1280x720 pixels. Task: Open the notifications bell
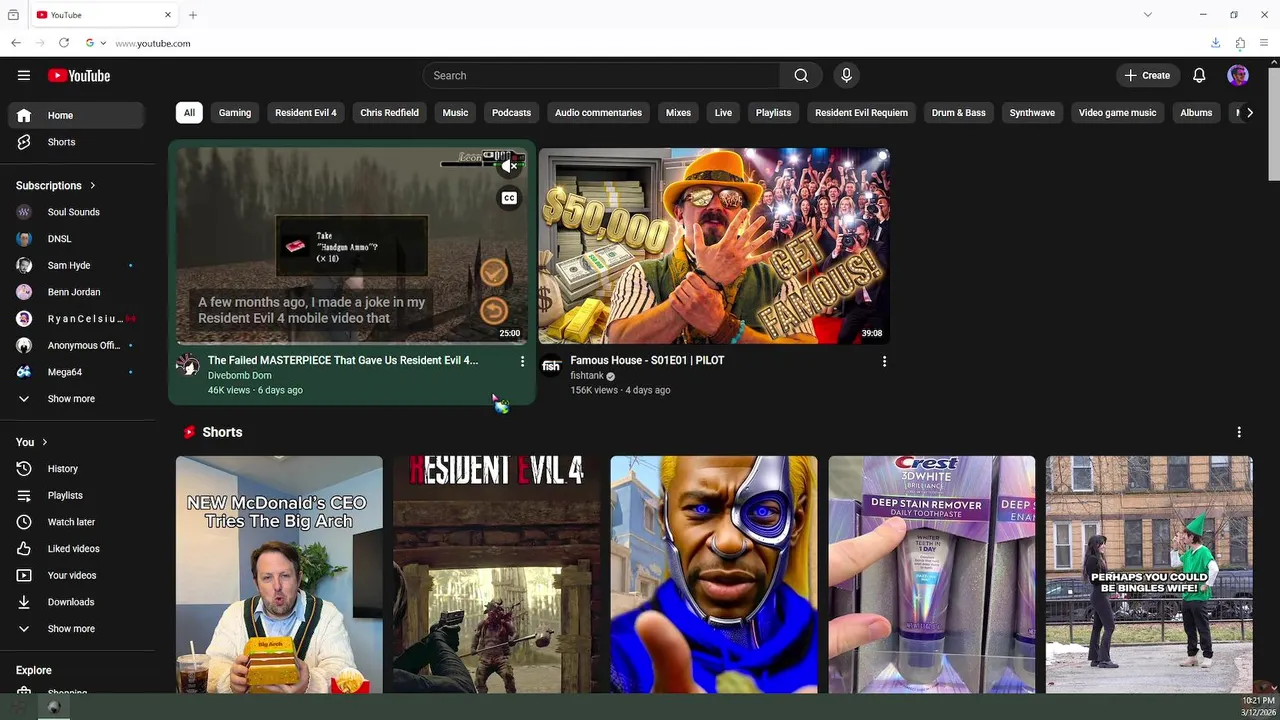click(1199, 75)
